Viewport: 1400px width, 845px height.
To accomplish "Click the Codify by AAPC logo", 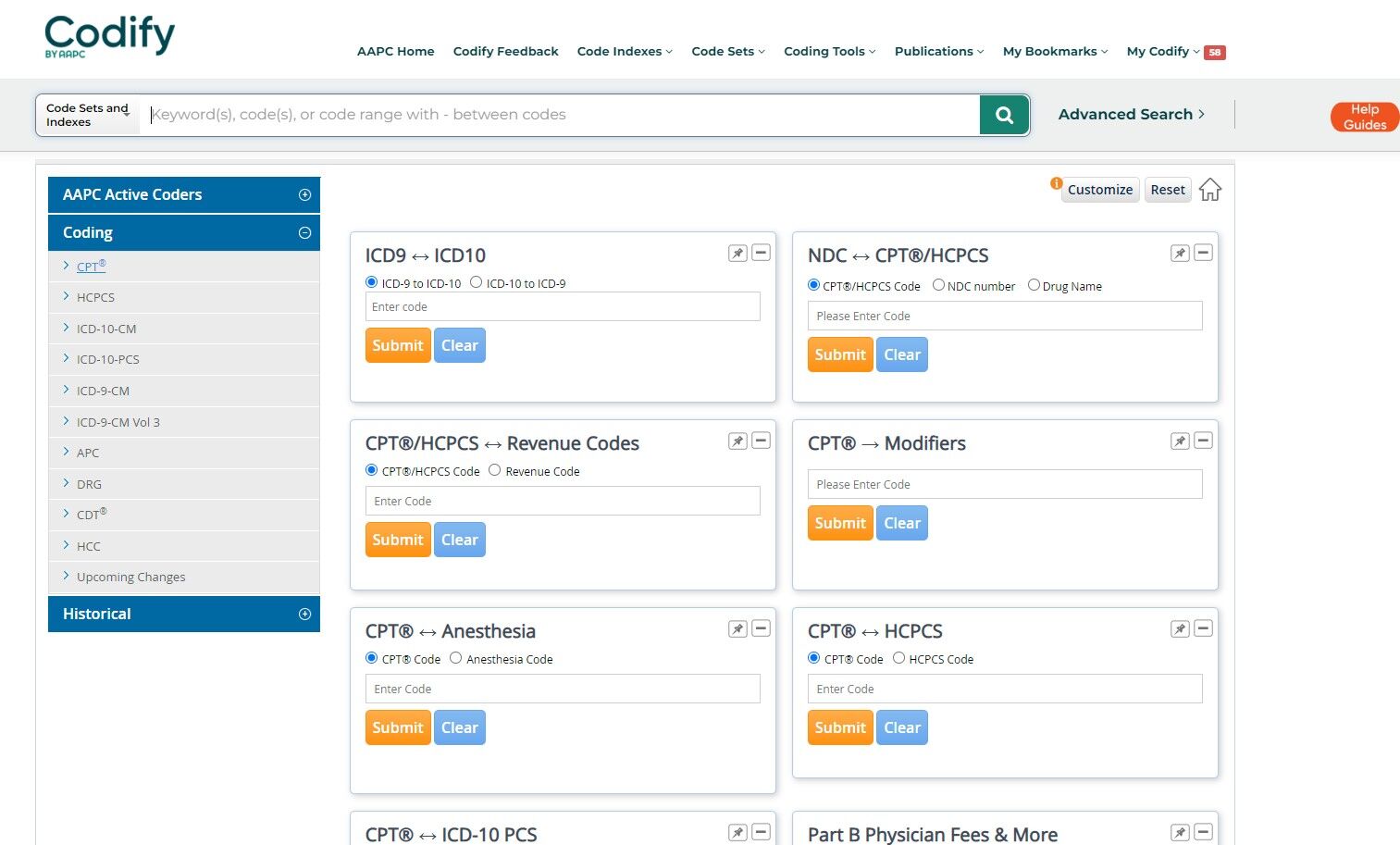I will 109,37.
